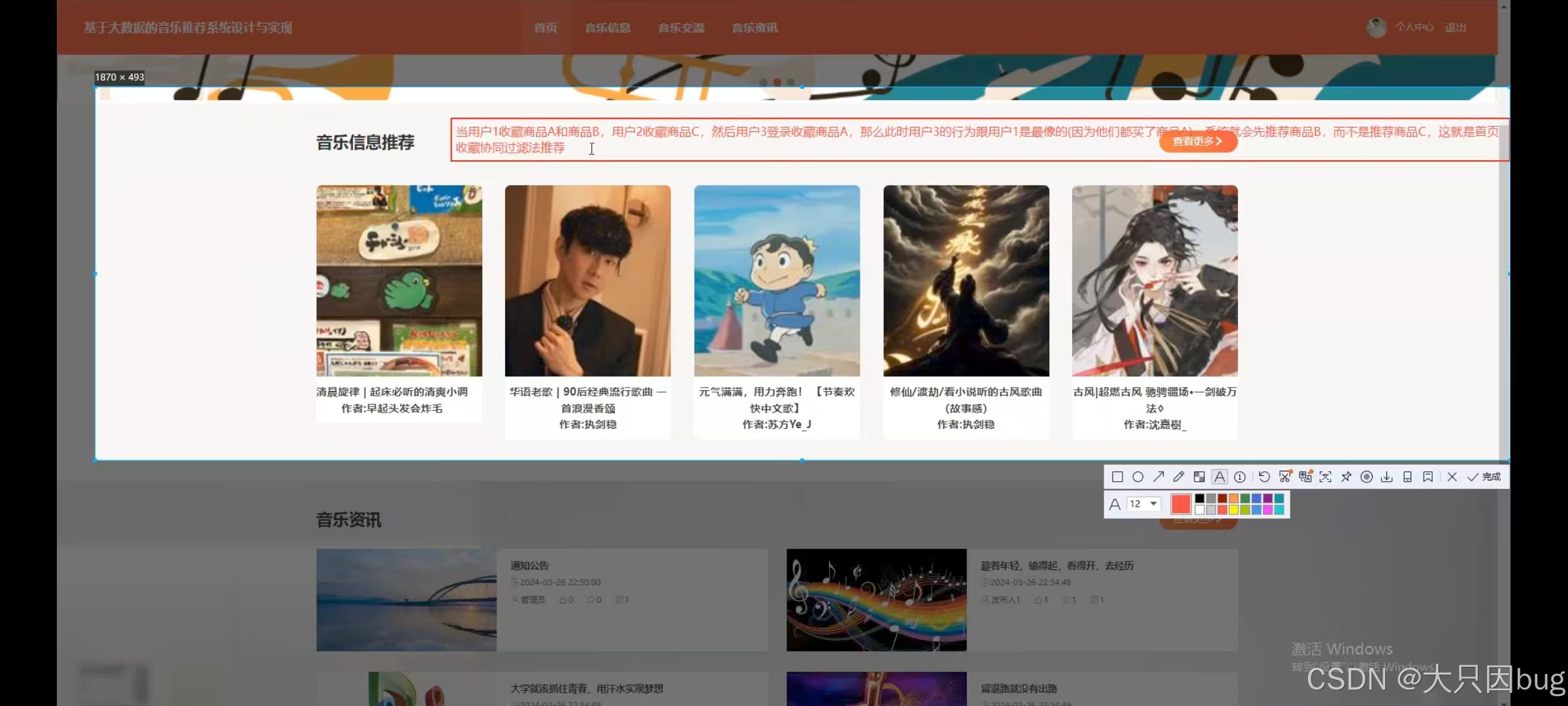Screen dimensions: 1568x706
Task: Open the font size 12 dropdown
Action: pyautogui.click(x=1153, y=503)
